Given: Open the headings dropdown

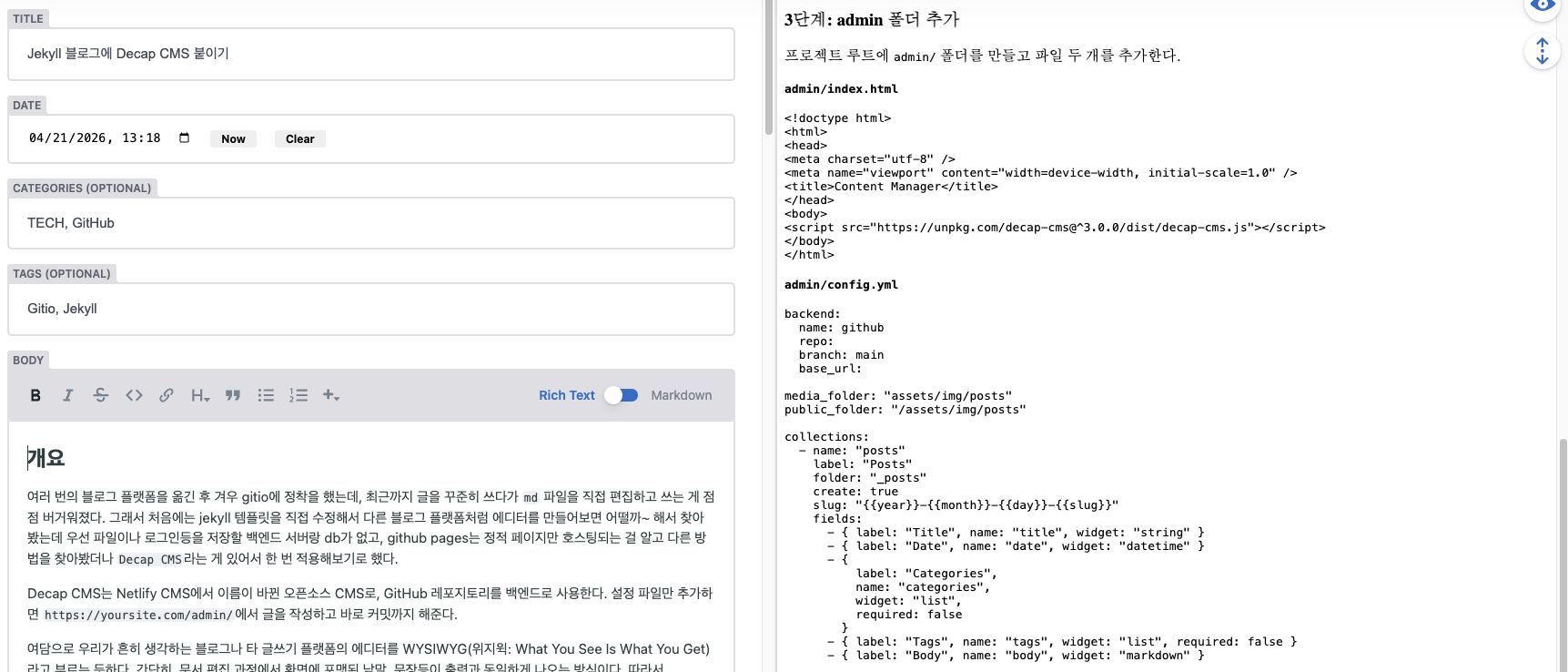Looking at the screenshot, I should pos(200,395).
